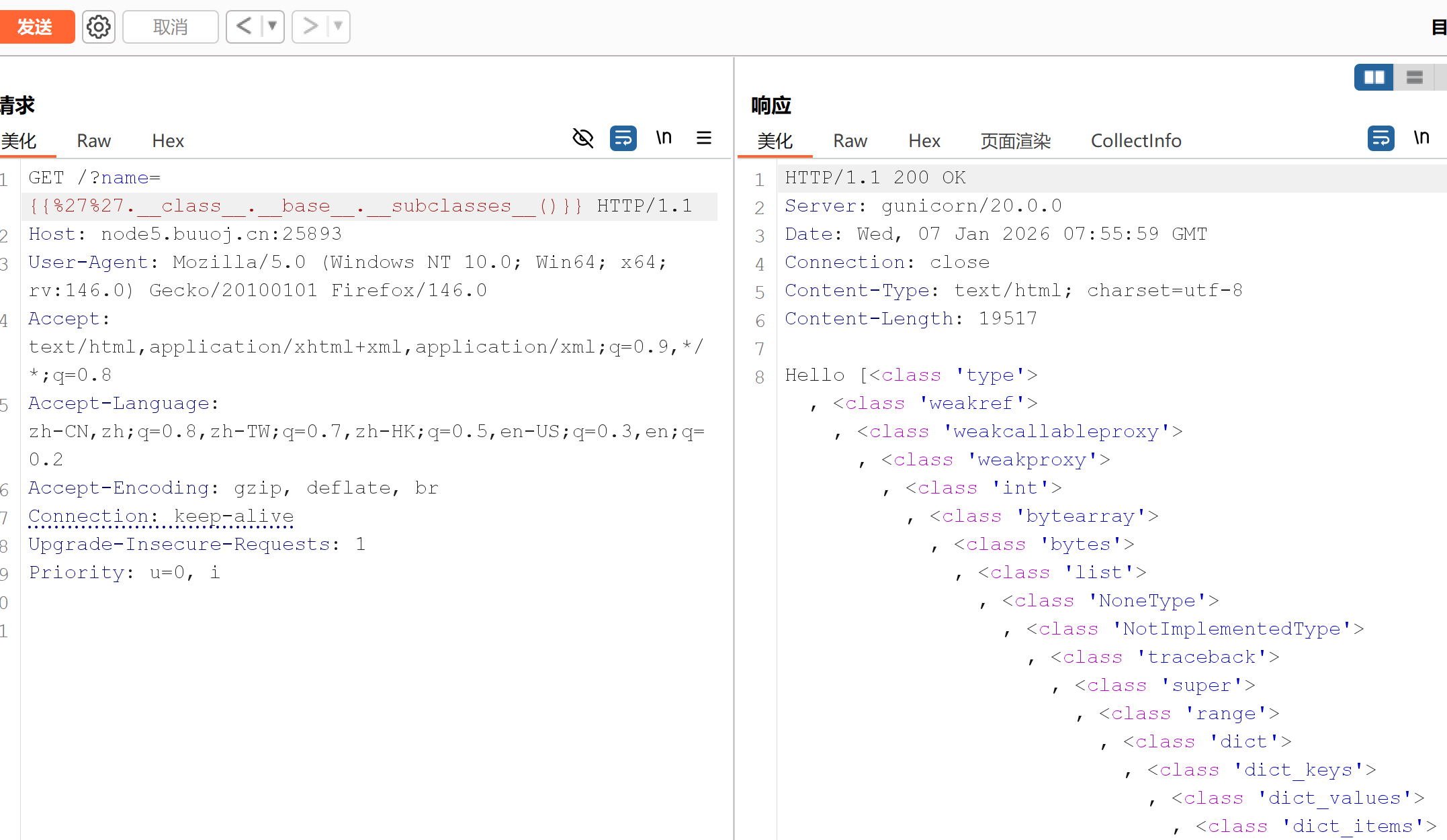The image size is (1447, 840).
Task: Show newline characters in response panel
Action: 1421,138
